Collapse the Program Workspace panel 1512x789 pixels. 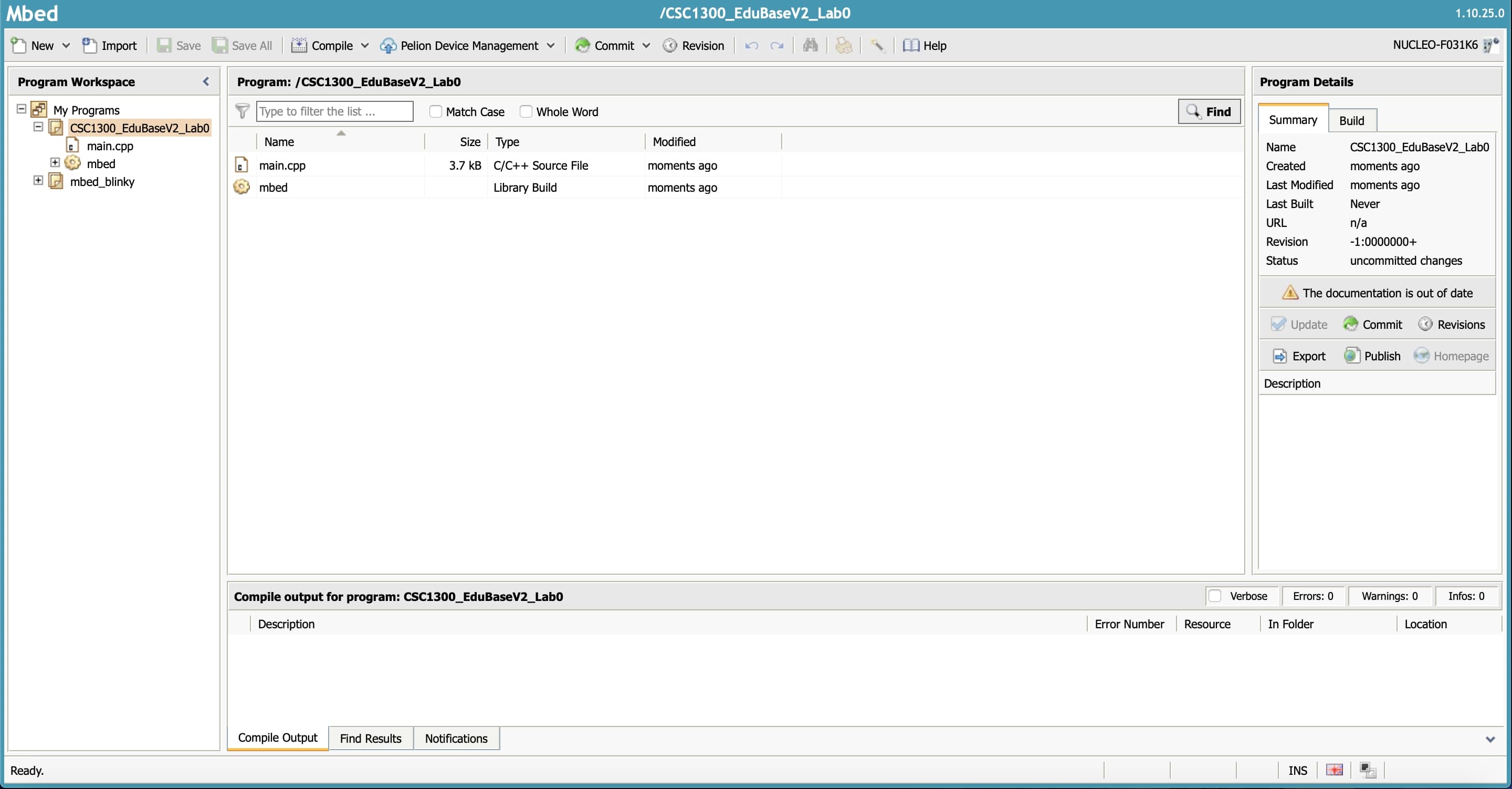(205, 81)
